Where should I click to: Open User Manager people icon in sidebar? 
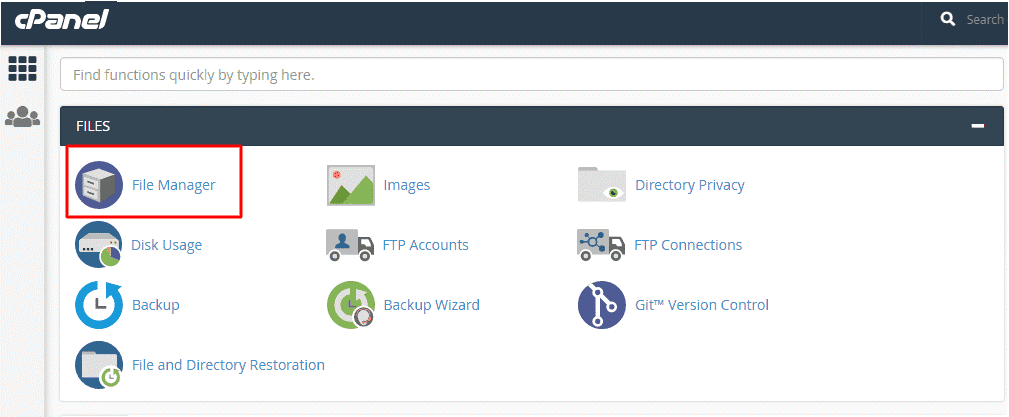[22, 117]
